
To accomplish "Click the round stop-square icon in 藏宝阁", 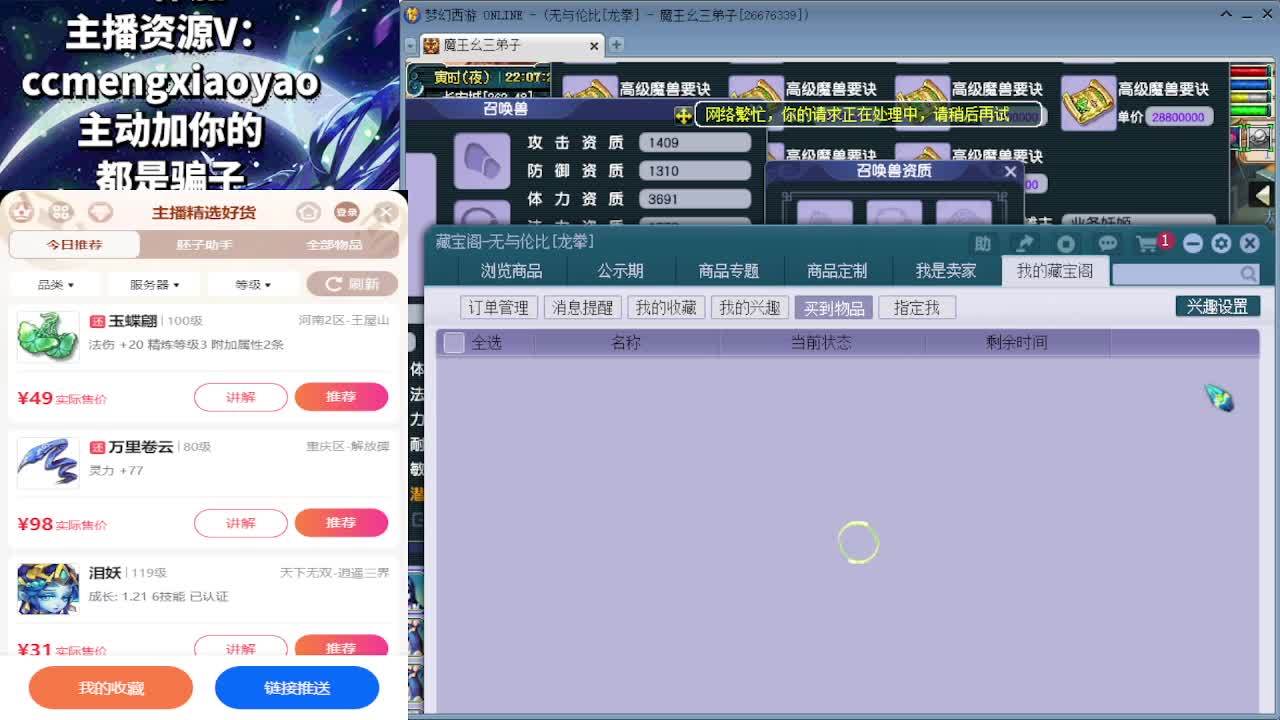I will pyautogui.click(x=1066, y=243).
